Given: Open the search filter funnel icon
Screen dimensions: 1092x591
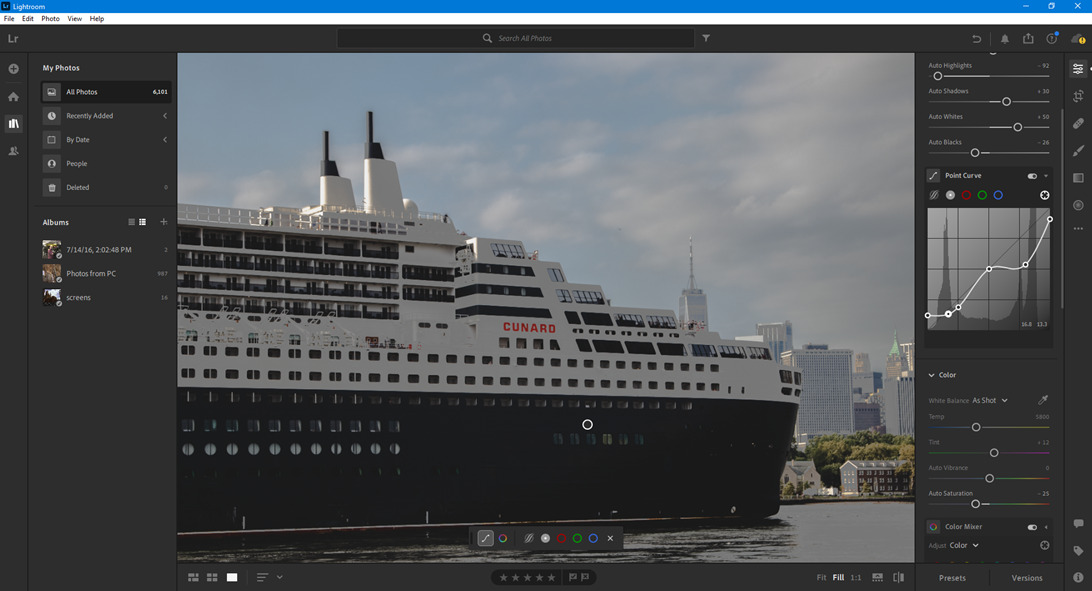Looking at the screenshot, I should pos(705,38).
